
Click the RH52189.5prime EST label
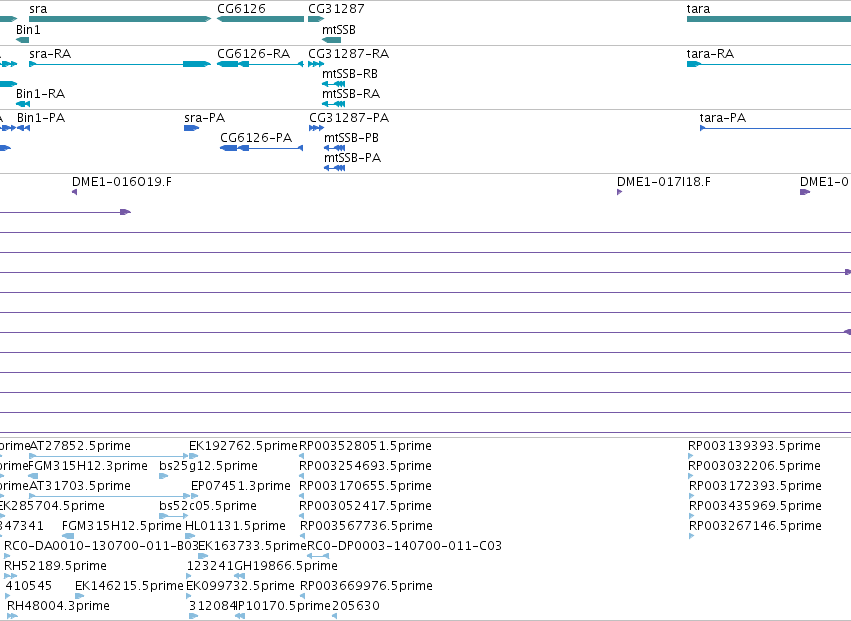tap(55, 566)
